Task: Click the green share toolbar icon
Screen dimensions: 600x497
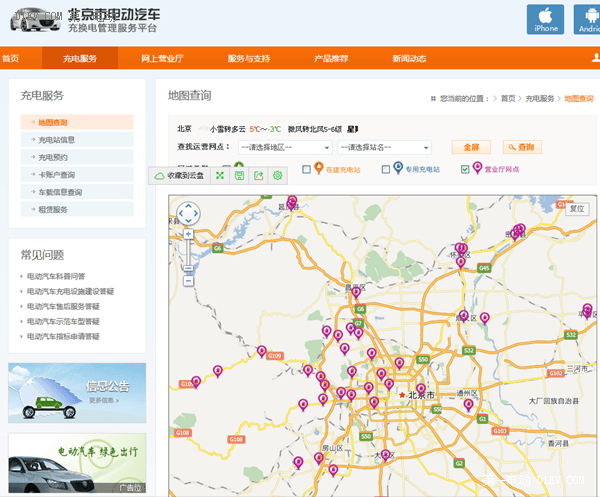Action: tap(259, 176)
